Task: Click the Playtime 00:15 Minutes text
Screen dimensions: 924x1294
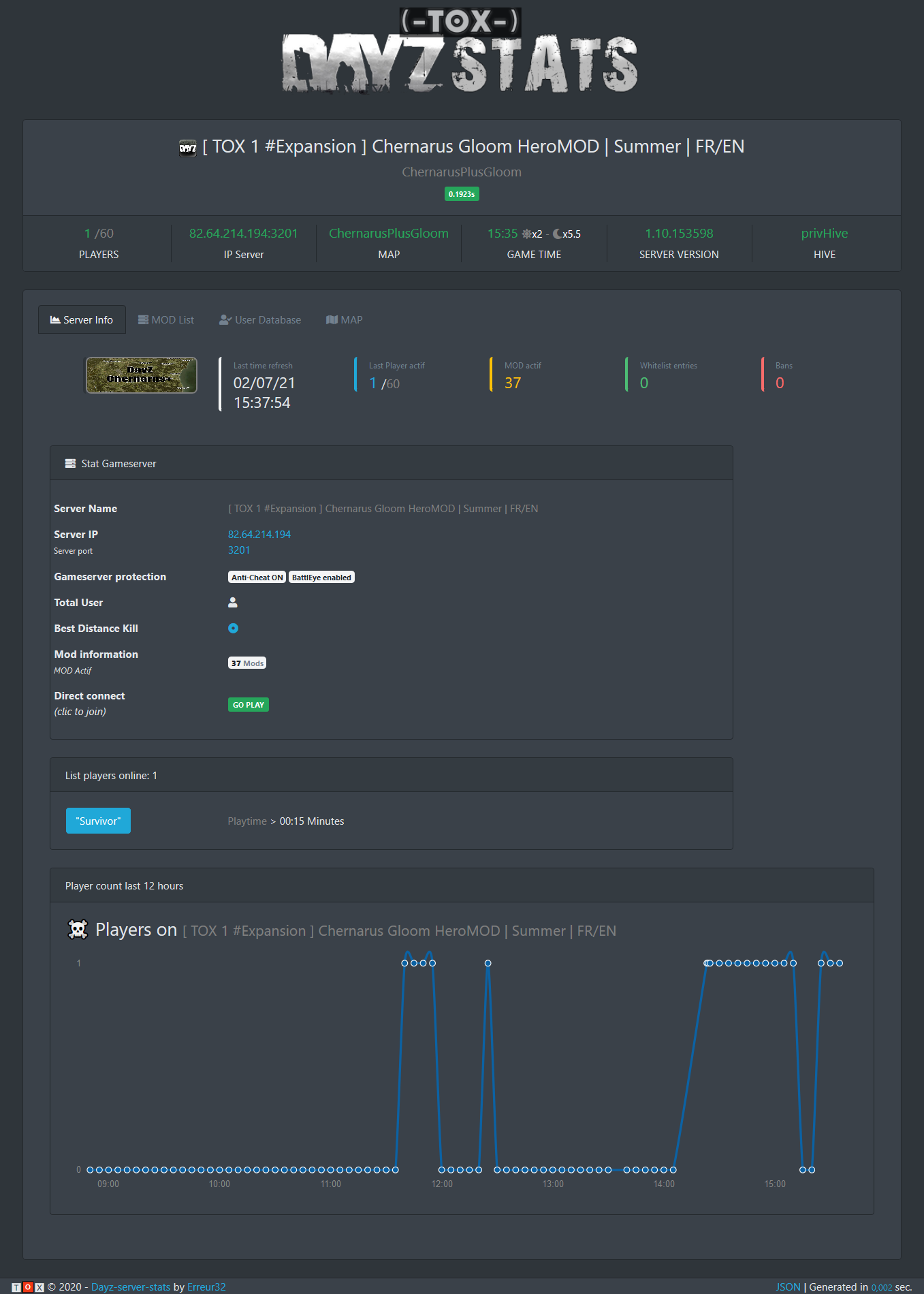Action: pyautogui.click(x=286, y=821)
